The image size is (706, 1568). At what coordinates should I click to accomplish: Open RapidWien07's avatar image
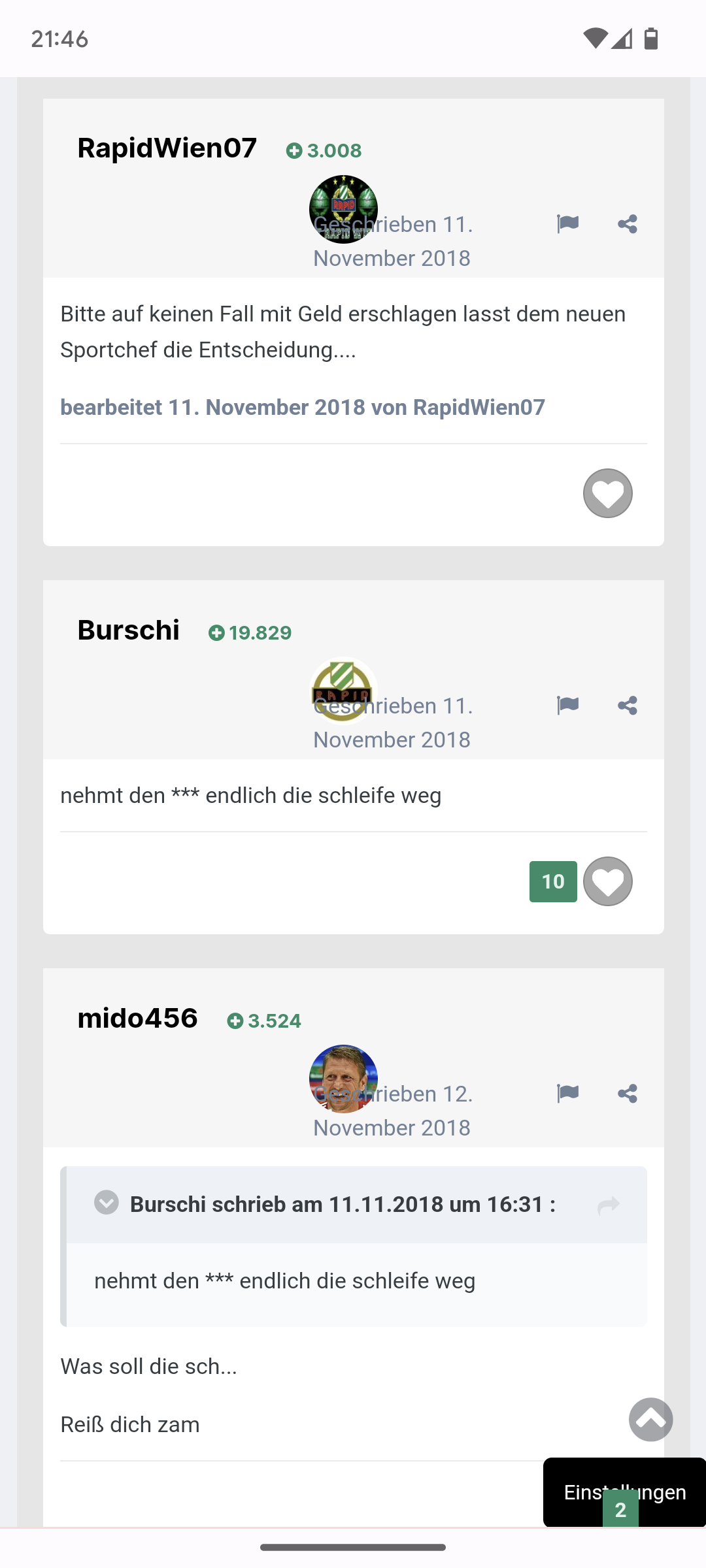click(343, 209)
